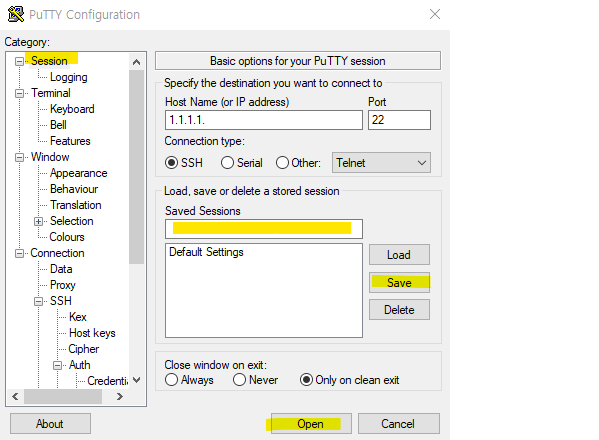Click category tree scroll up arrow
This screenshot has width=599, height=440.
pyautogui.click(x=136, y=62)
